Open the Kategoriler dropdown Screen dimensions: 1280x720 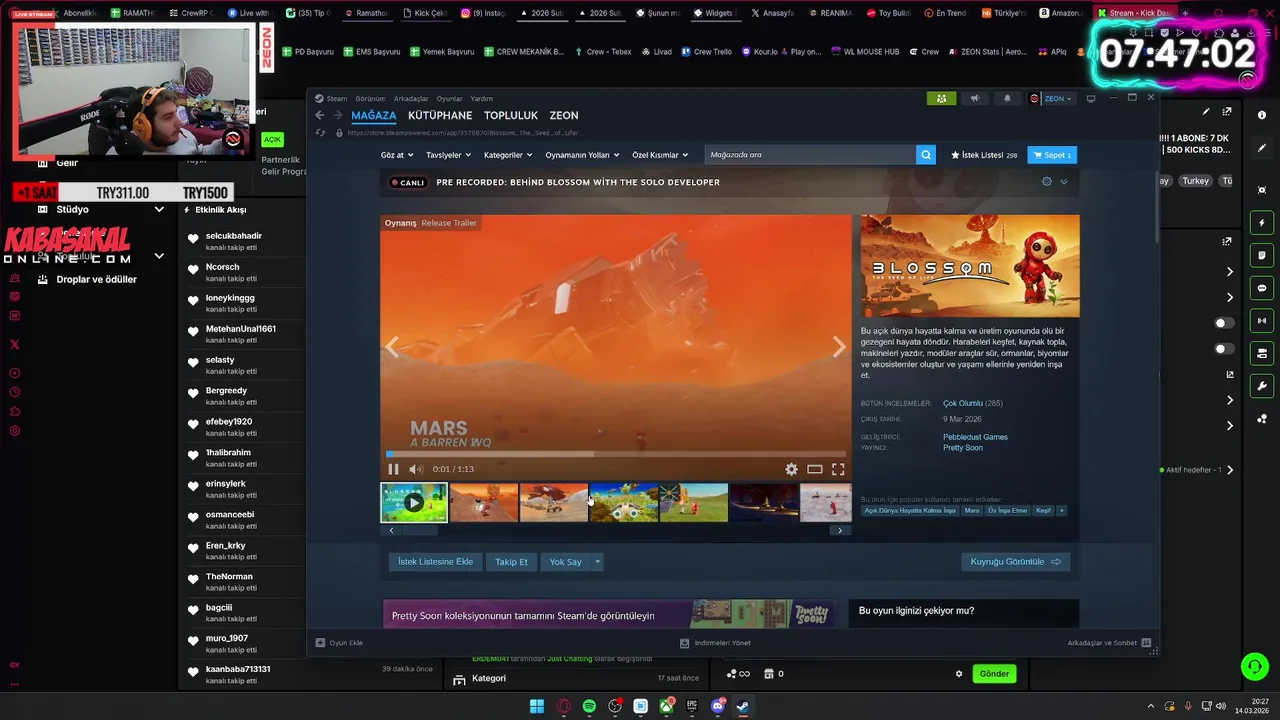506,155
